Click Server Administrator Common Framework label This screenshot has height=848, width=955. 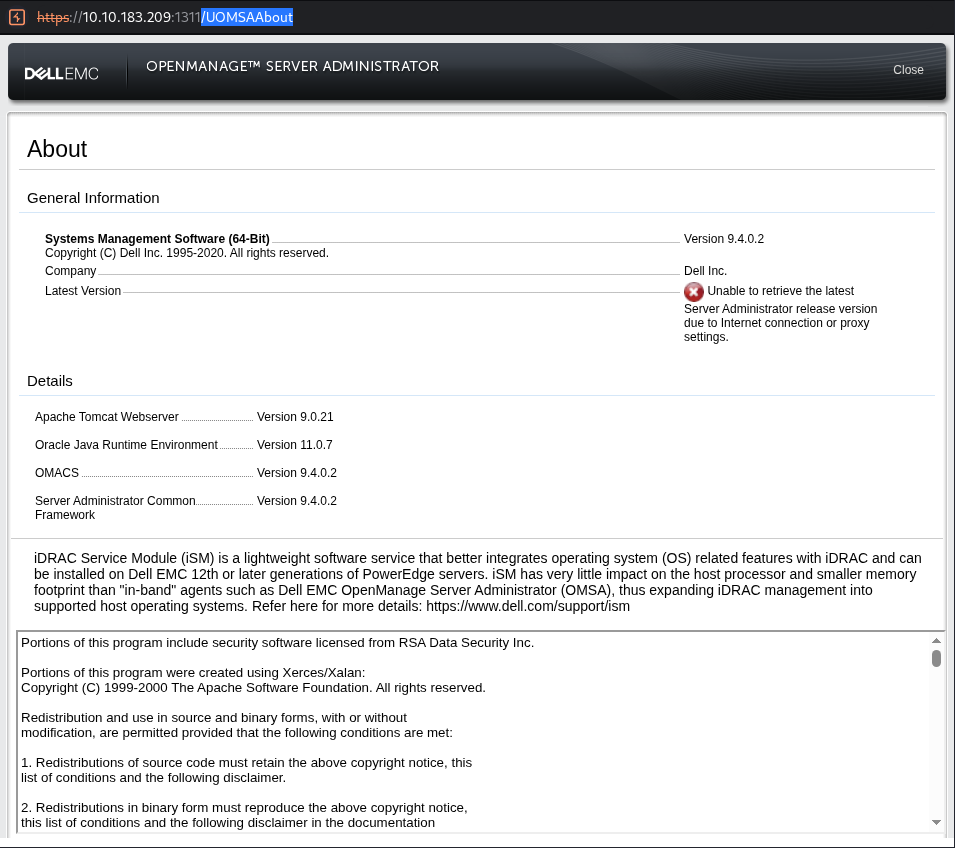(115, 507)
